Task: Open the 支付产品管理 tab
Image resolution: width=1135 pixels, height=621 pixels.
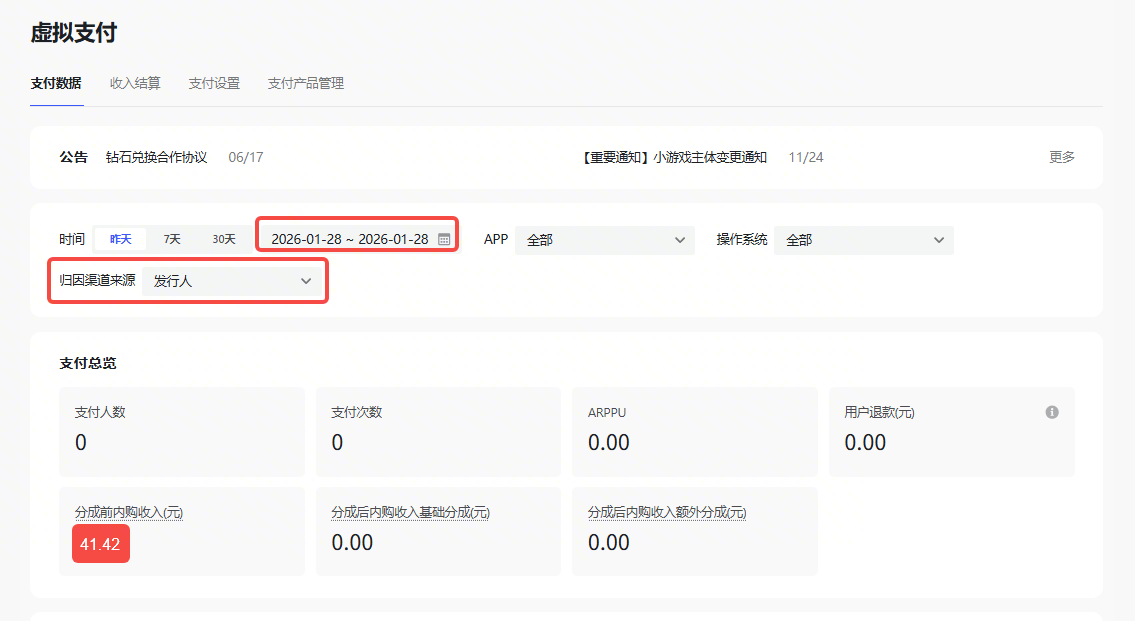Action: (305, 84)
